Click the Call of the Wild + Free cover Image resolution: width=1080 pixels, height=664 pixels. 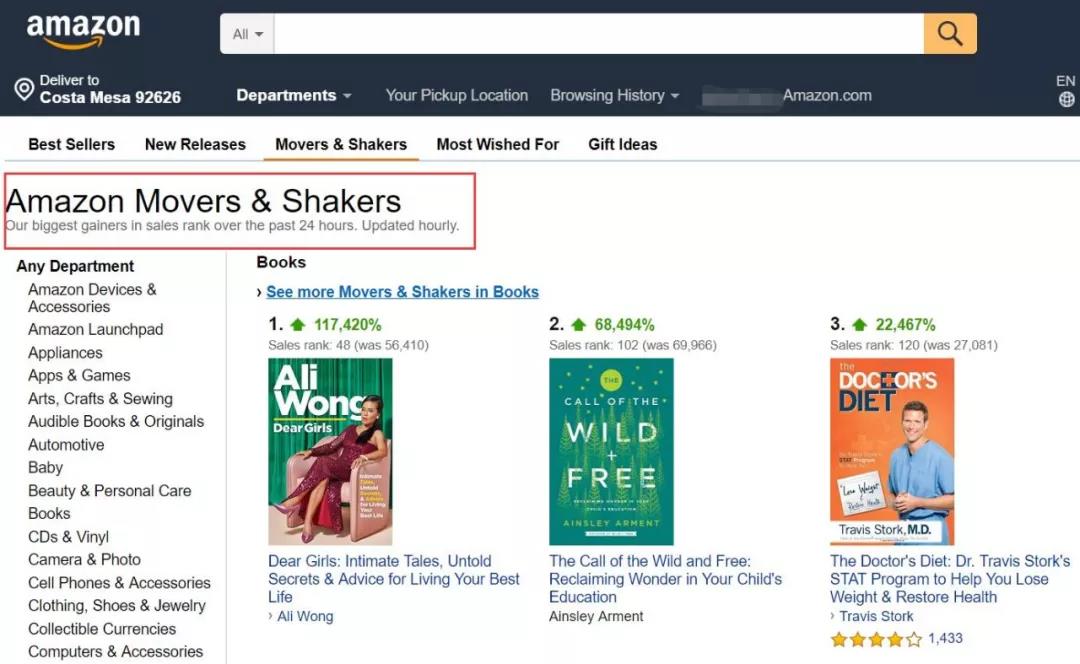[x=611, y=451]
